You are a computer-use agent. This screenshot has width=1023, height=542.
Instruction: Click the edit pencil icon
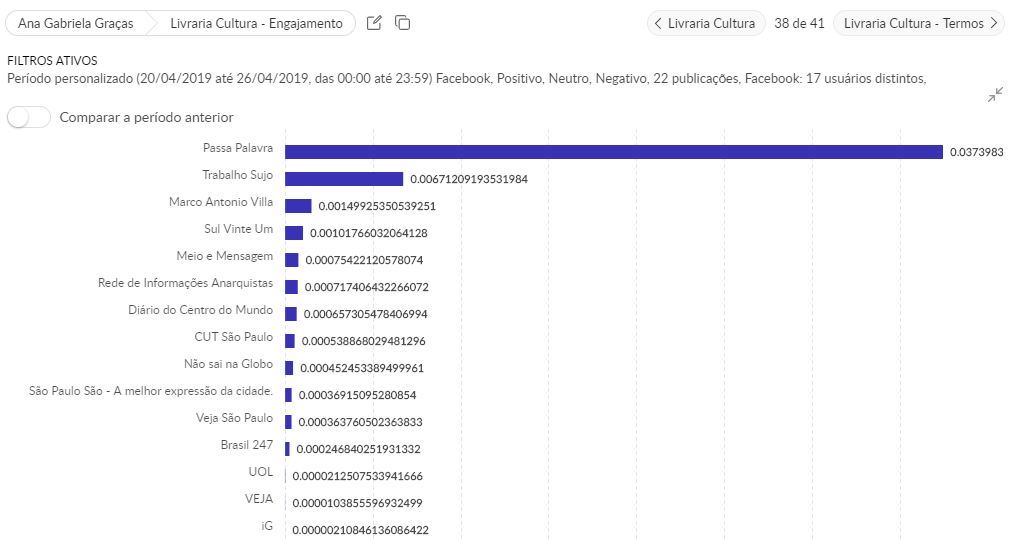coord(374,23)
